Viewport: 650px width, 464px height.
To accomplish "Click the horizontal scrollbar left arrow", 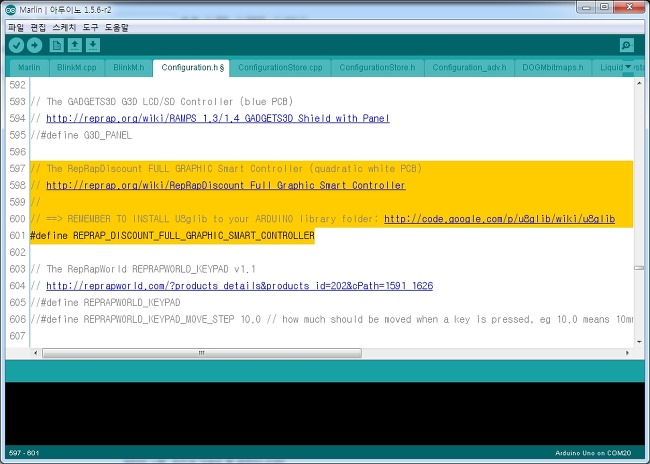I will [x=35, y=353].
